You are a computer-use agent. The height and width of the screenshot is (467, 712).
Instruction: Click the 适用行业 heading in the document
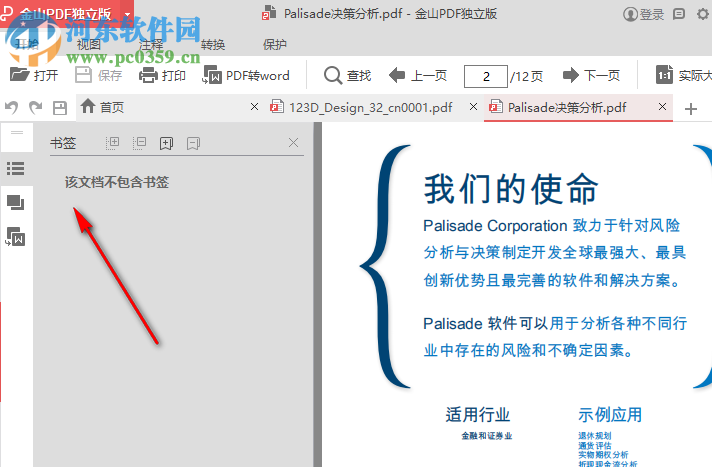click(x=478, y=414)
